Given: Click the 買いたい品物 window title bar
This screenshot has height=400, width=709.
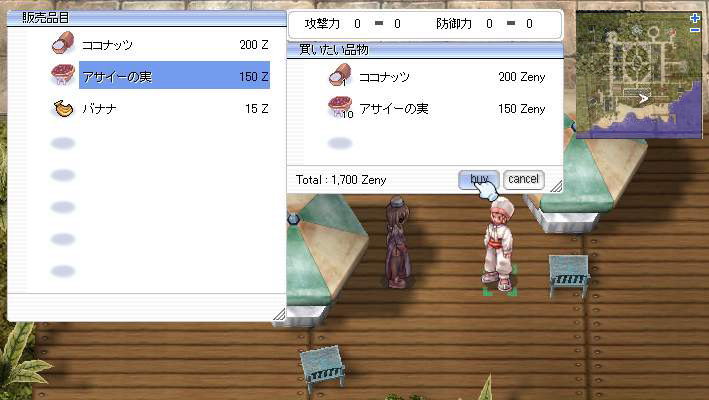Looking at the screenshot, I should pyautogui.click(x=425, y=50).
